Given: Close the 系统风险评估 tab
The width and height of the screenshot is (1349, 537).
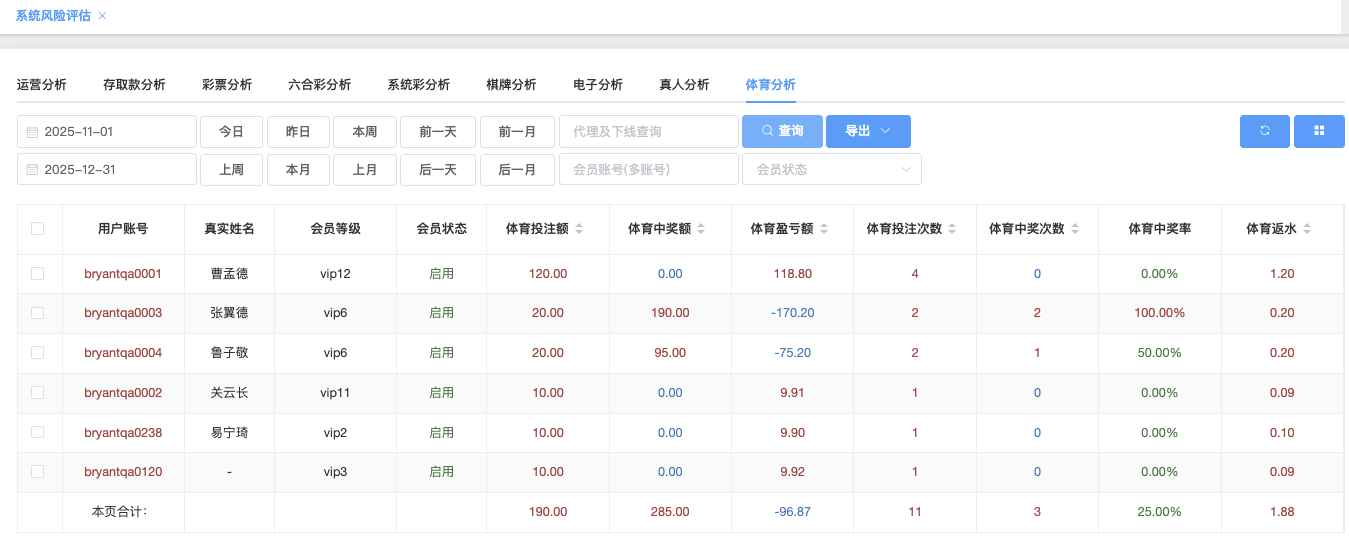Looking at the screenshot, I should tap(103, 16).
